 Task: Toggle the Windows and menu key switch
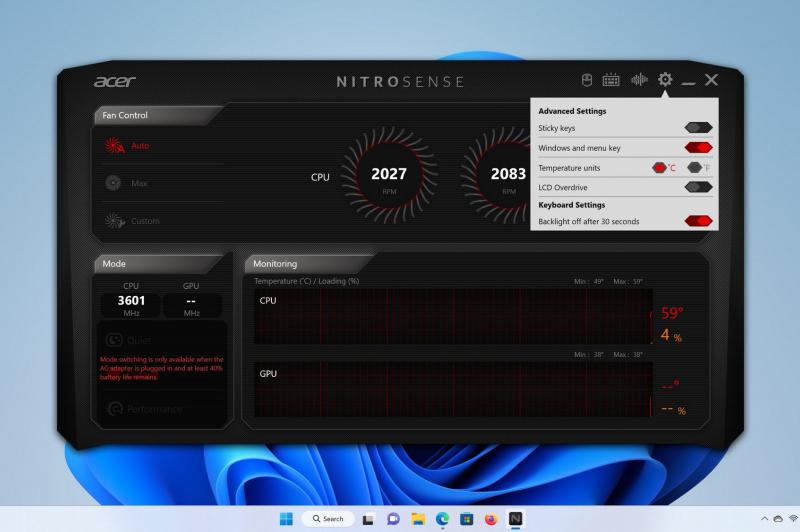coord(698,148)
